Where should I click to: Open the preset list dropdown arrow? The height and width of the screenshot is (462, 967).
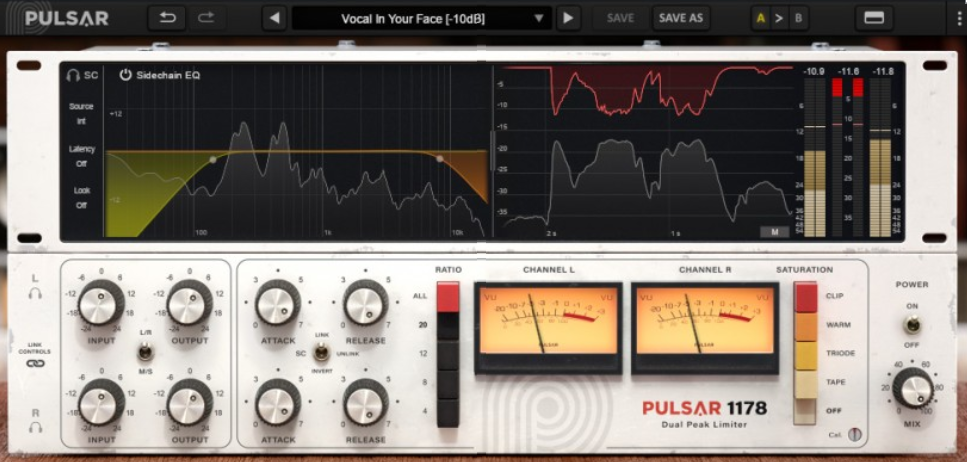pyautogui.click(x=539, y=19)
